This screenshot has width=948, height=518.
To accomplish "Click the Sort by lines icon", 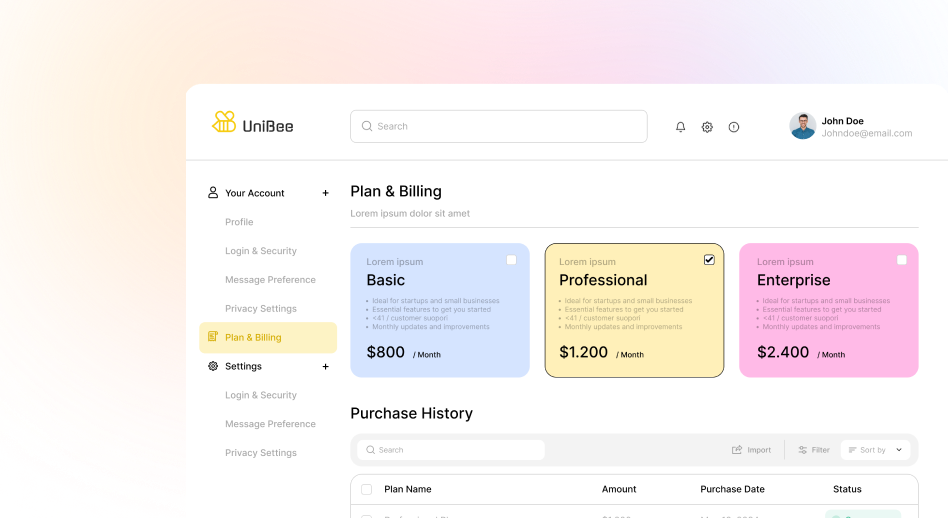I will click(x=852, y=450).
